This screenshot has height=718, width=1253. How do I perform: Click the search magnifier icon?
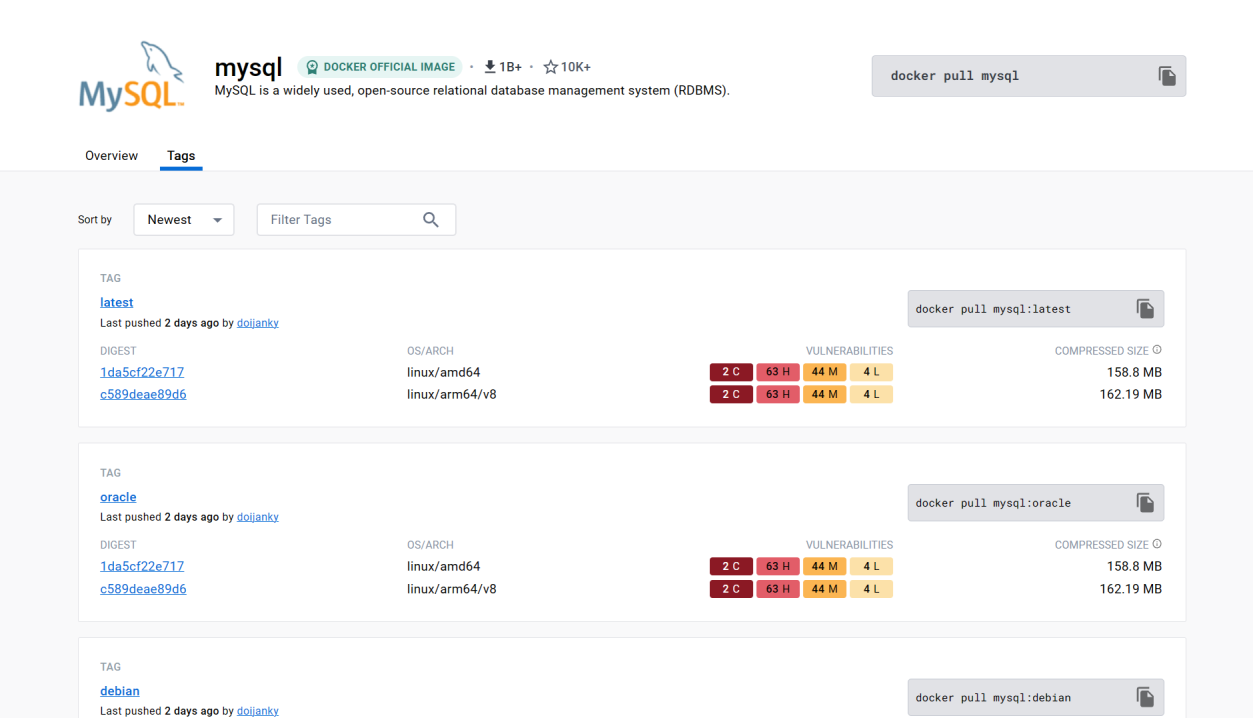pos(431,220)
